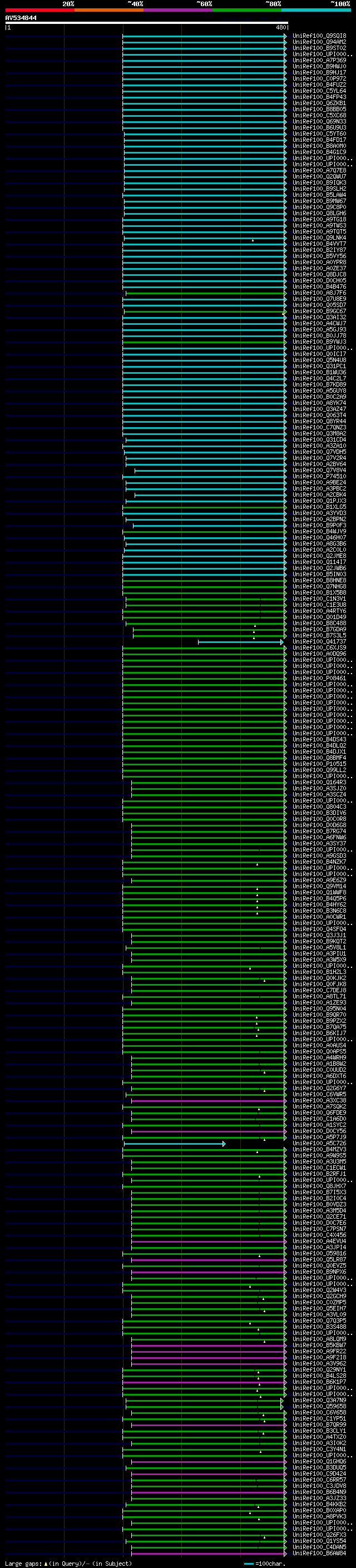
Task: Select hit UniRef100_Q69N33
Action: tap(319, 122)
